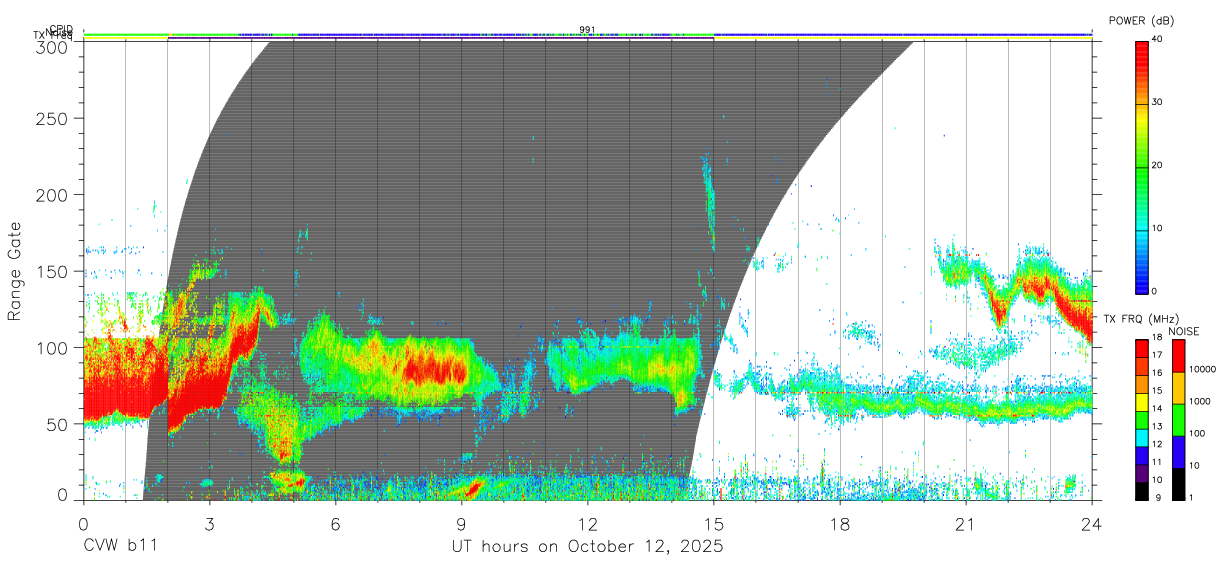Click the 14 label in the TX FRQ legend
This screenshot has height=567, width=1228.
1157,408
